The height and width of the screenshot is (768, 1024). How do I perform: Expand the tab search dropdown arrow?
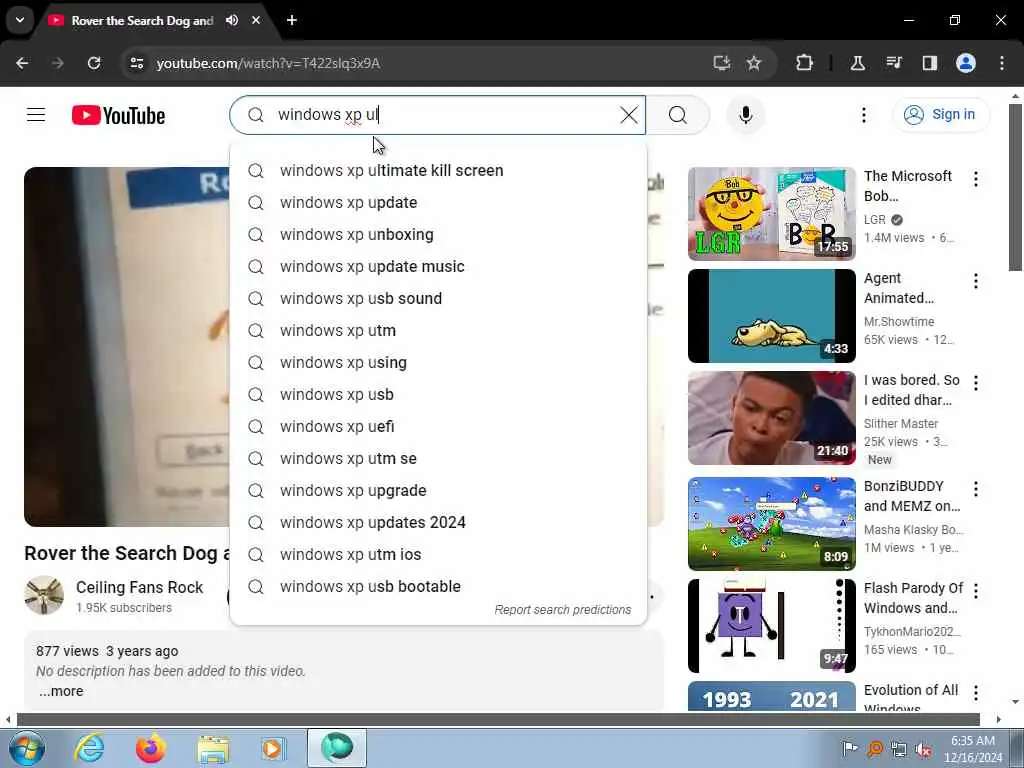click(20, 20)
